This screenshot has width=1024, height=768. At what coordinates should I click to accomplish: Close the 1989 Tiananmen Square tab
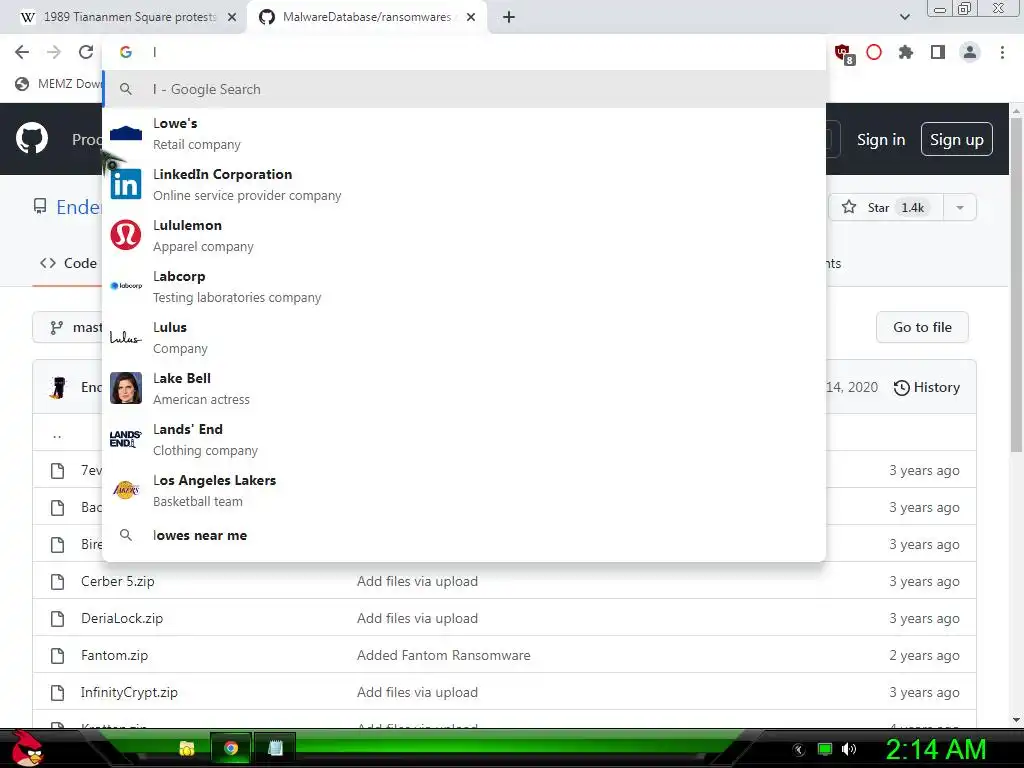point(232,17)
